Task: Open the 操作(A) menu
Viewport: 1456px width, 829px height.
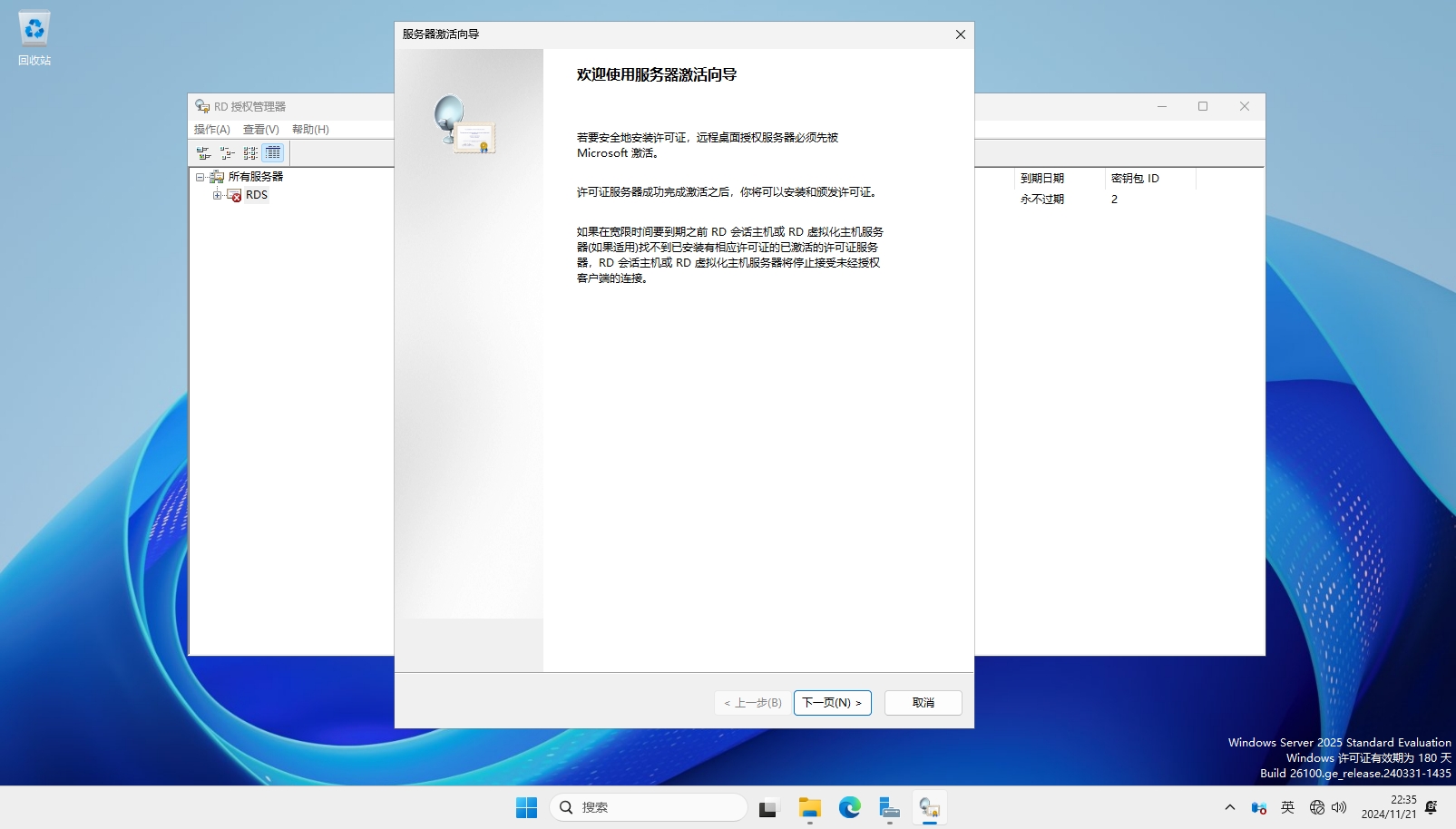Action: (x=211, y=130)
